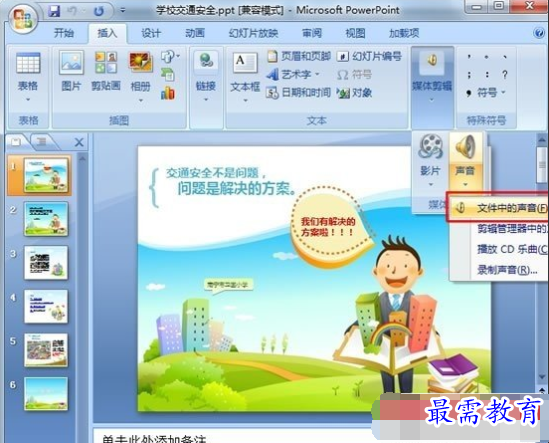This screenshot has height=443, width=549.
Task: Select slide 2 thumbnail
Action: coord(46,219)
